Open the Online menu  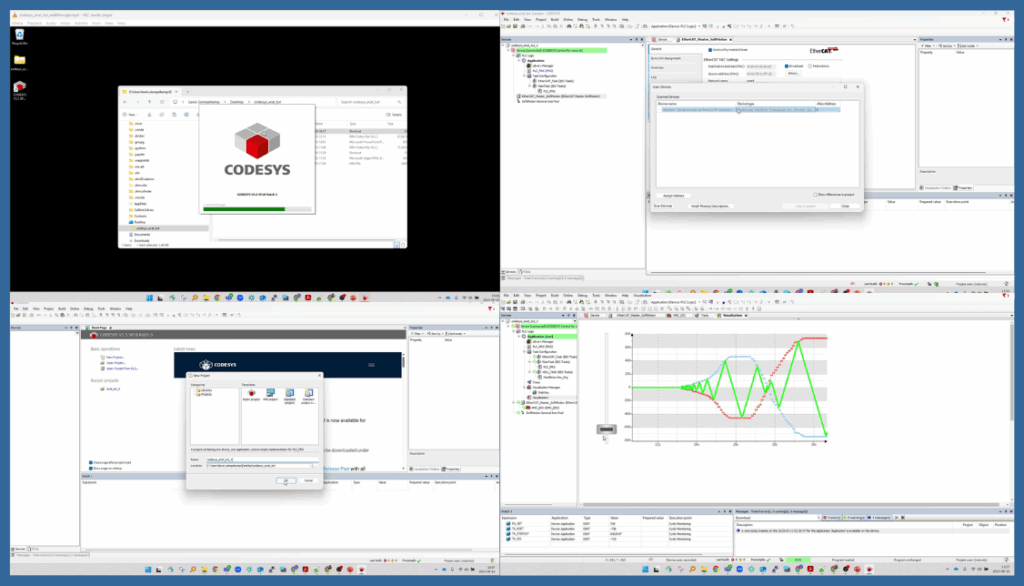[568, 296]
